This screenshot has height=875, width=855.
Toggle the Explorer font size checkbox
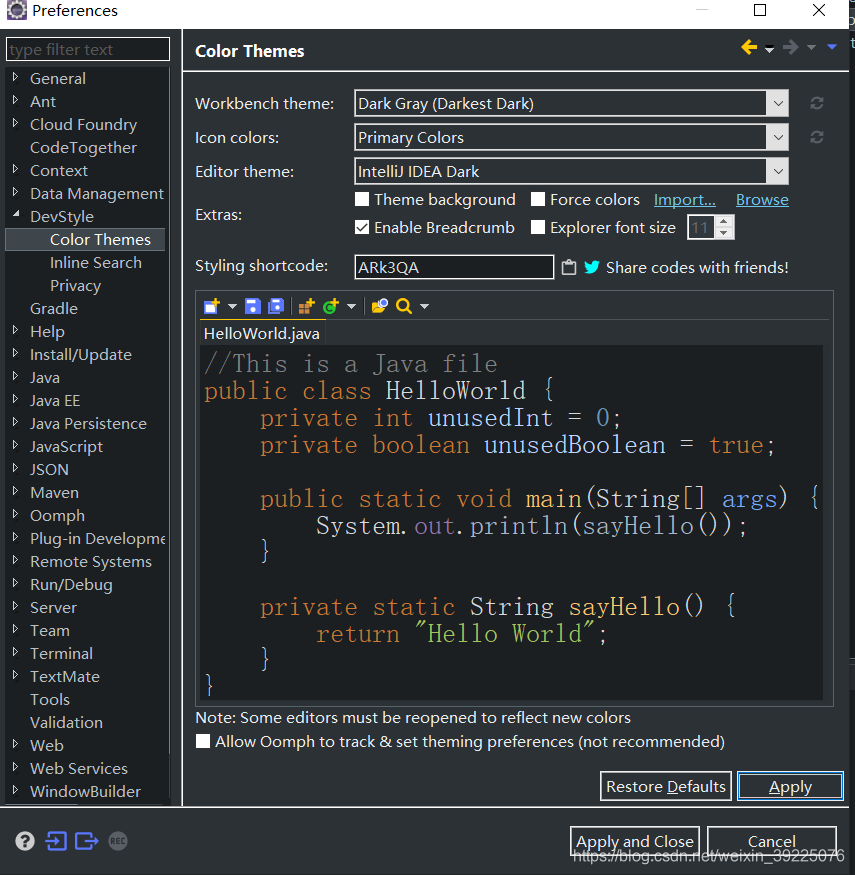[537, 227]
